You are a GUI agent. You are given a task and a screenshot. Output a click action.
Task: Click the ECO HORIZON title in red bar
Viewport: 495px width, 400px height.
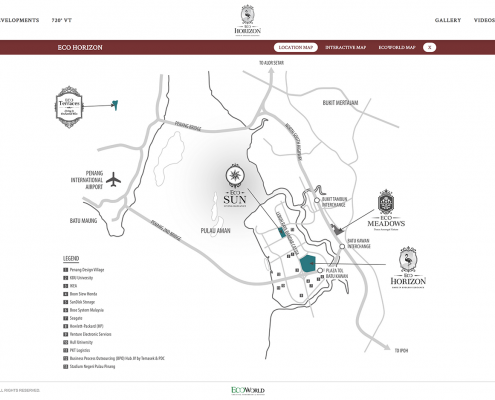pos(80,47)
